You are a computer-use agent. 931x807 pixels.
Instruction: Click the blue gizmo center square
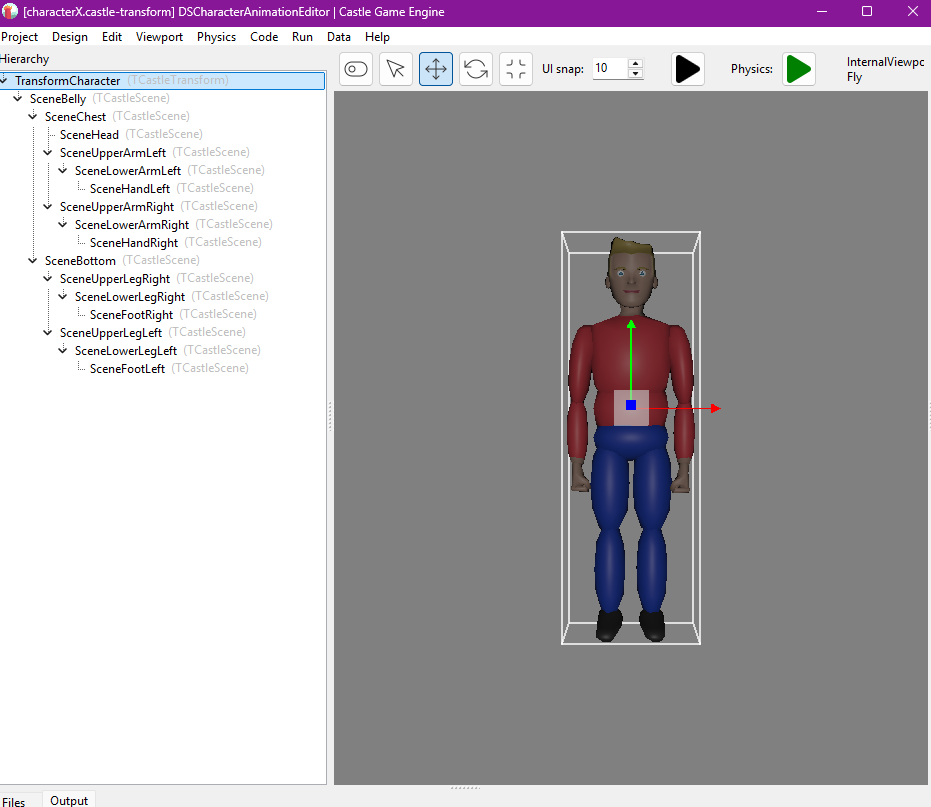pos(631,405)
